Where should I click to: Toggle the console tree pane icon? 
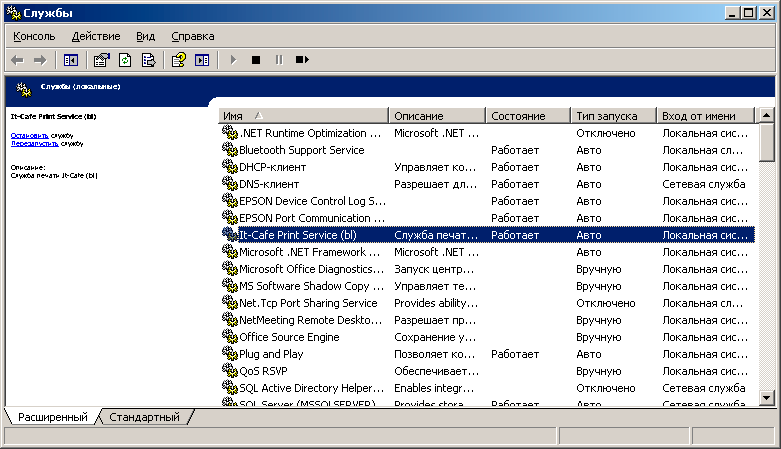70,60
